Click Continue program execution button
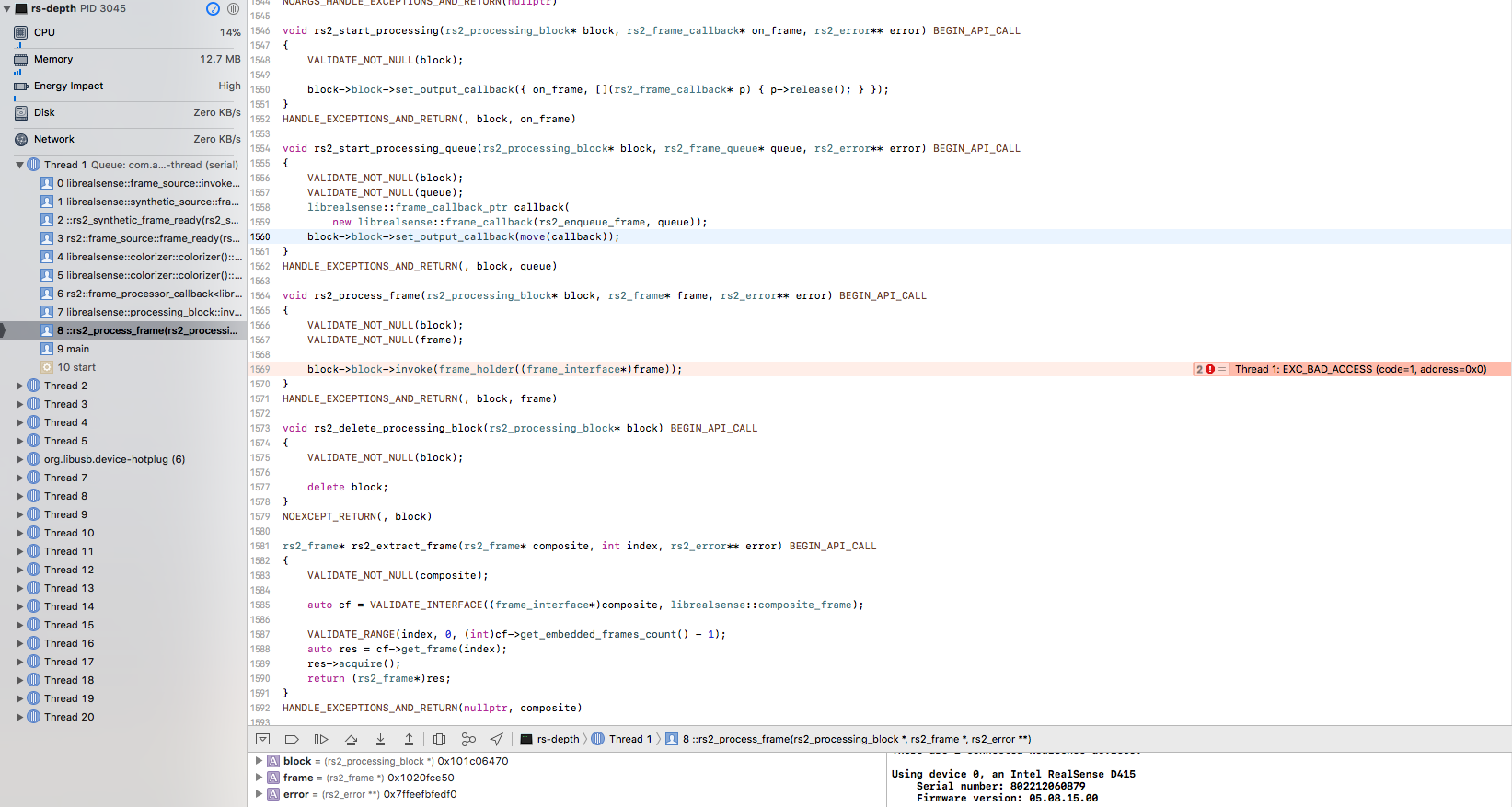This screenshot has width=1512, height=807. coord(321,739)
